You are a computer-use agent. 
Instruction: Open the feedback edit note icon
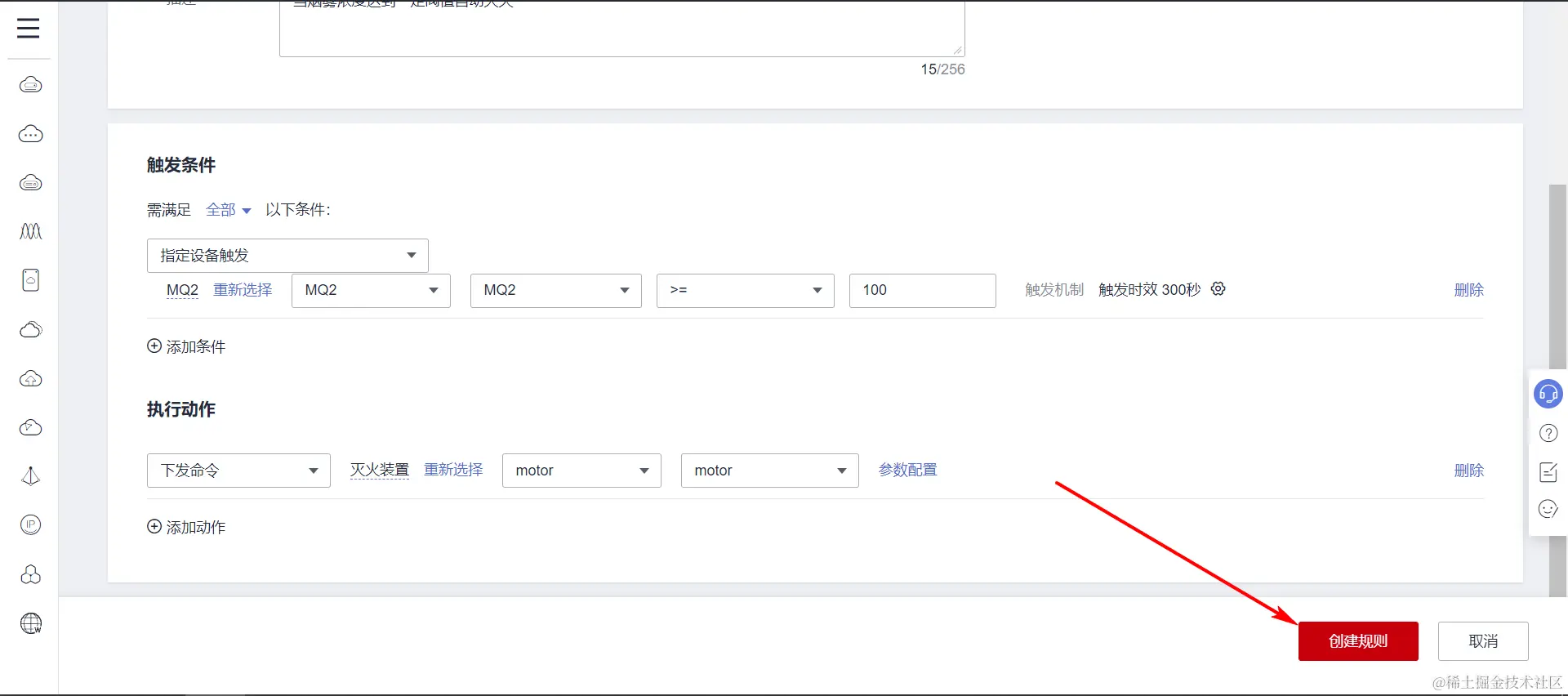[x=1548, y=471]
